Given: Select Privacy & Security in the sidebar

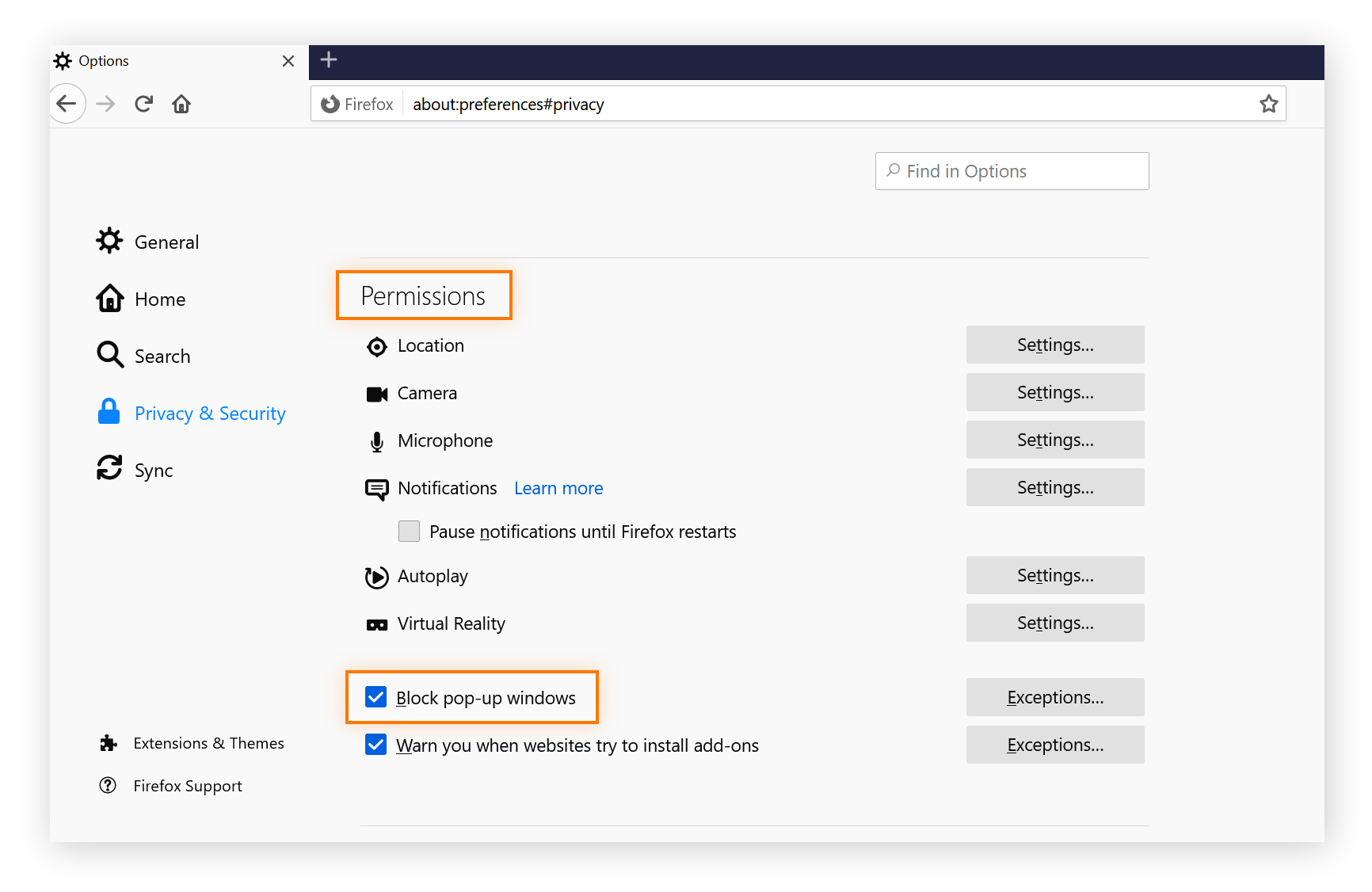Looking at the screenshot, I should 209,413.
